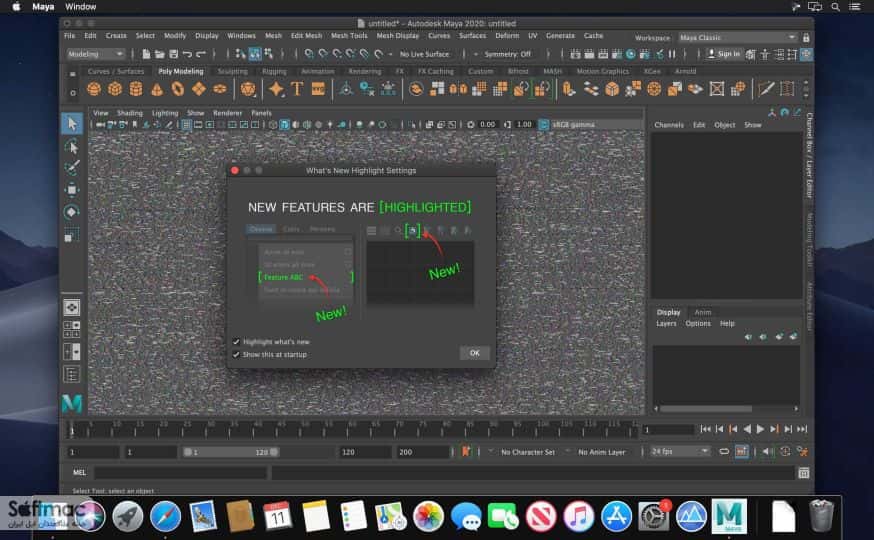Click the Save Scene icon
Screen dimensions: 874x540
click(173, 54)
